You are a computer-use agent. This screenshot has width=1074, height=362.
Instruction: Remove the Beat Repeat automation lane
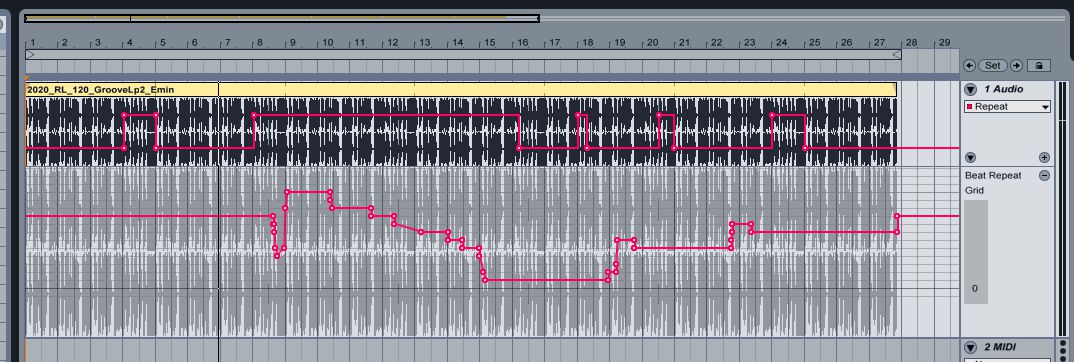point(1045,175)
